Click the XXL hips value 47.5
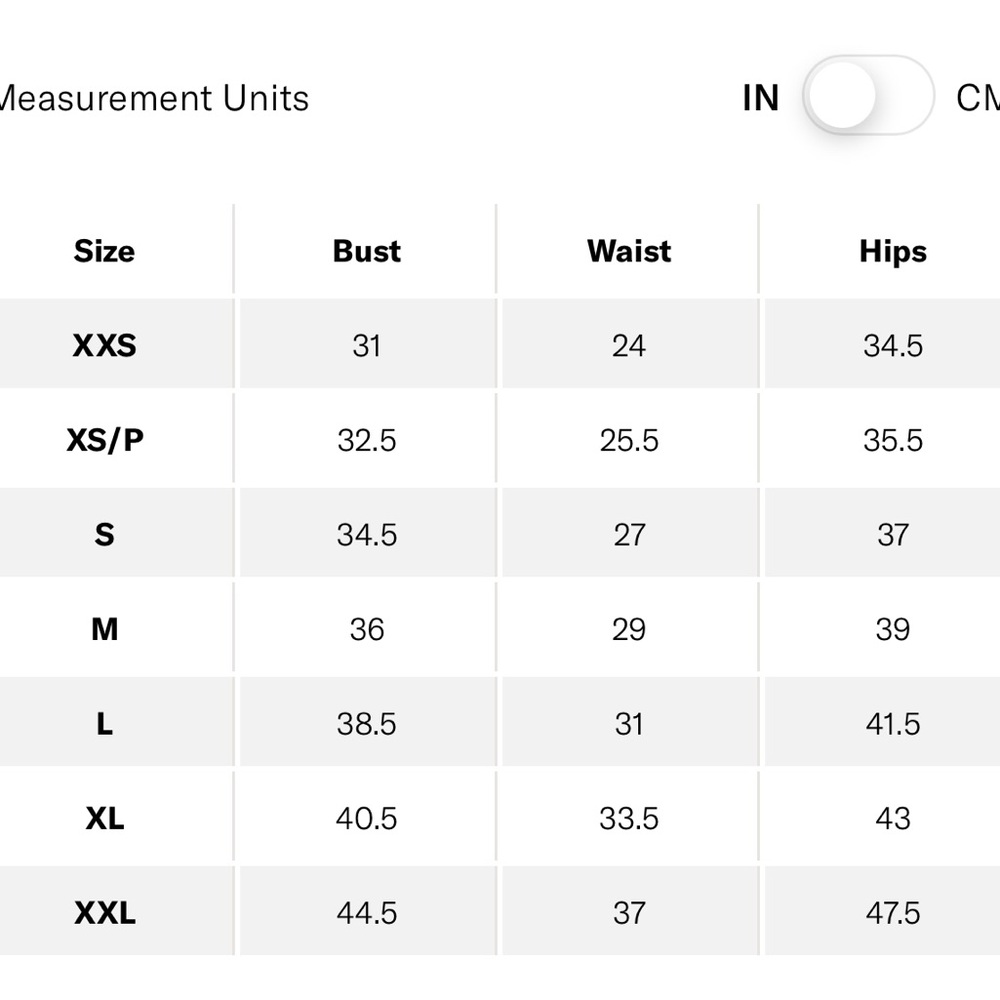Screen dimensions: 1000x1000 893,913
